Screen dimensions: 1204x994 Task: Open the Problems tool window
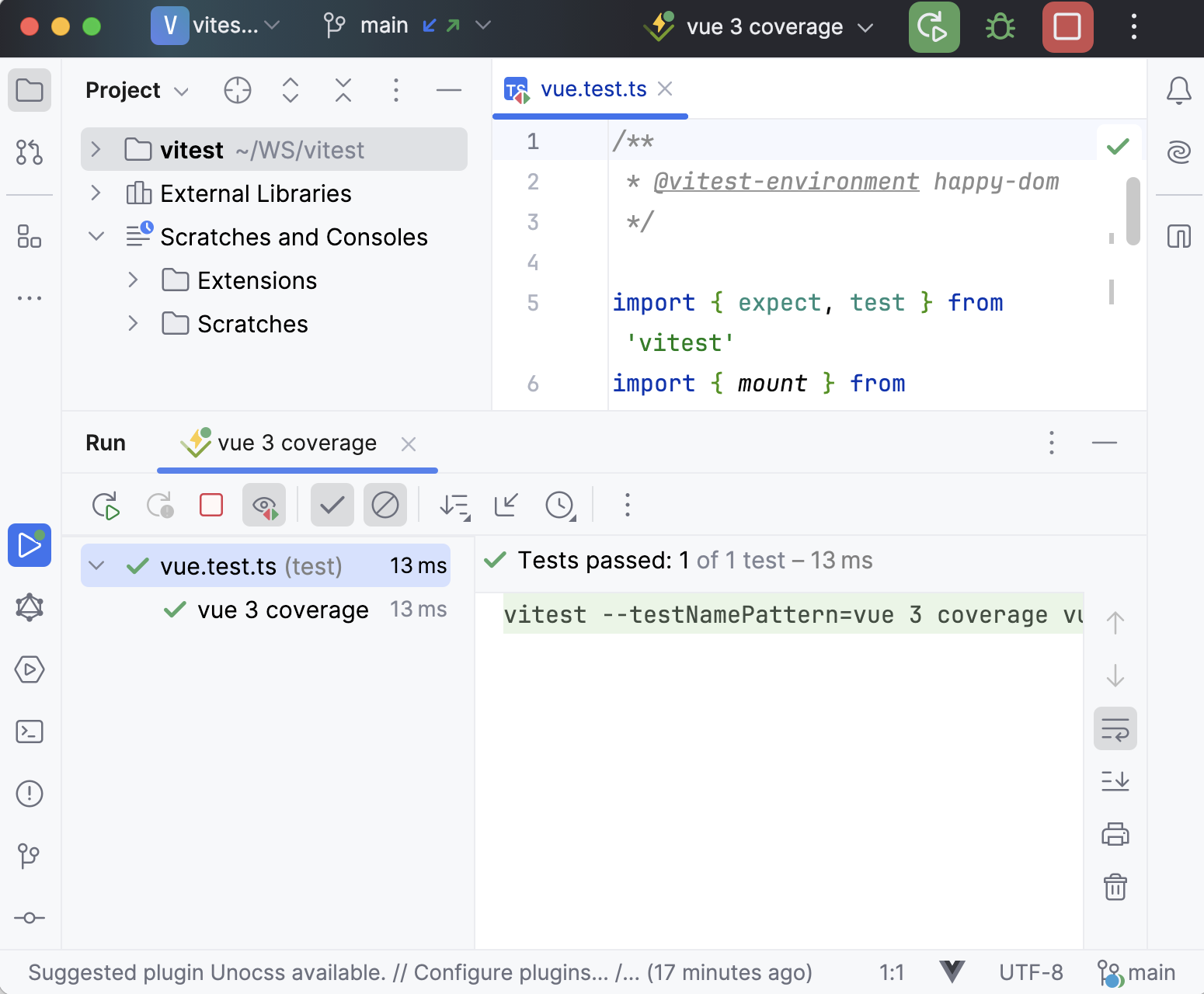tap(30, 794)
